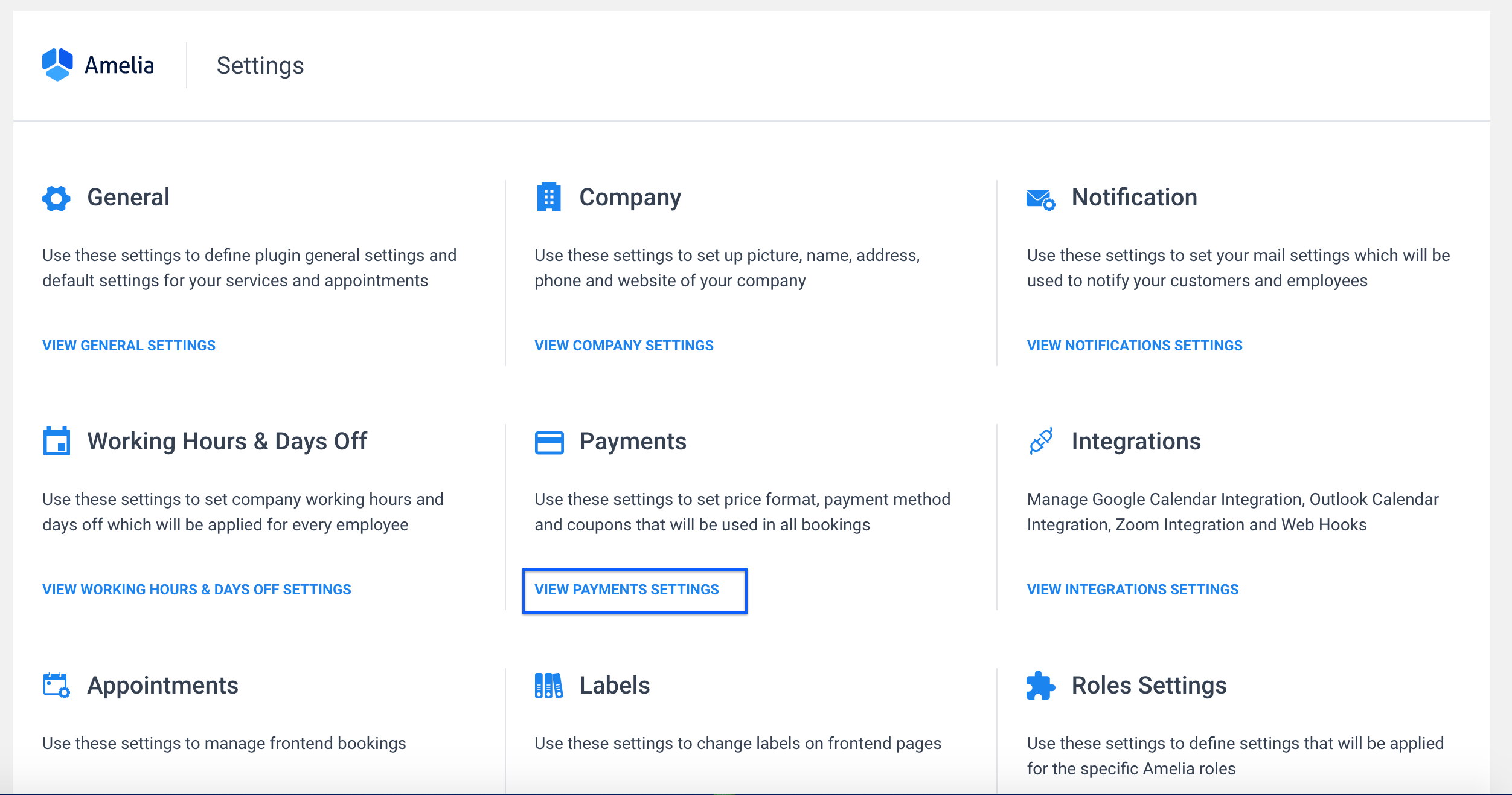Click the Labels binder icon
Screen dimensions: 1512x795
click(x=549, y=686)
